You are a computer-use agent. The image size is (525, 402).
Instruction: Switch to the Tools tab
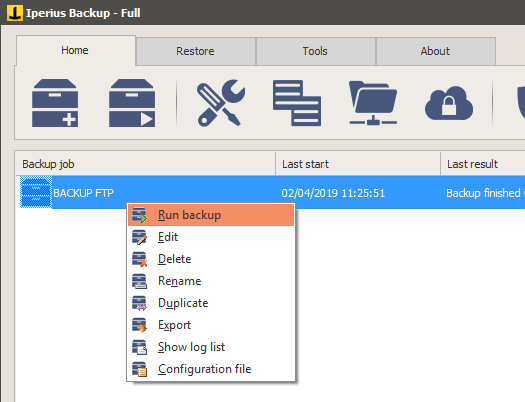tap(315, 51)
